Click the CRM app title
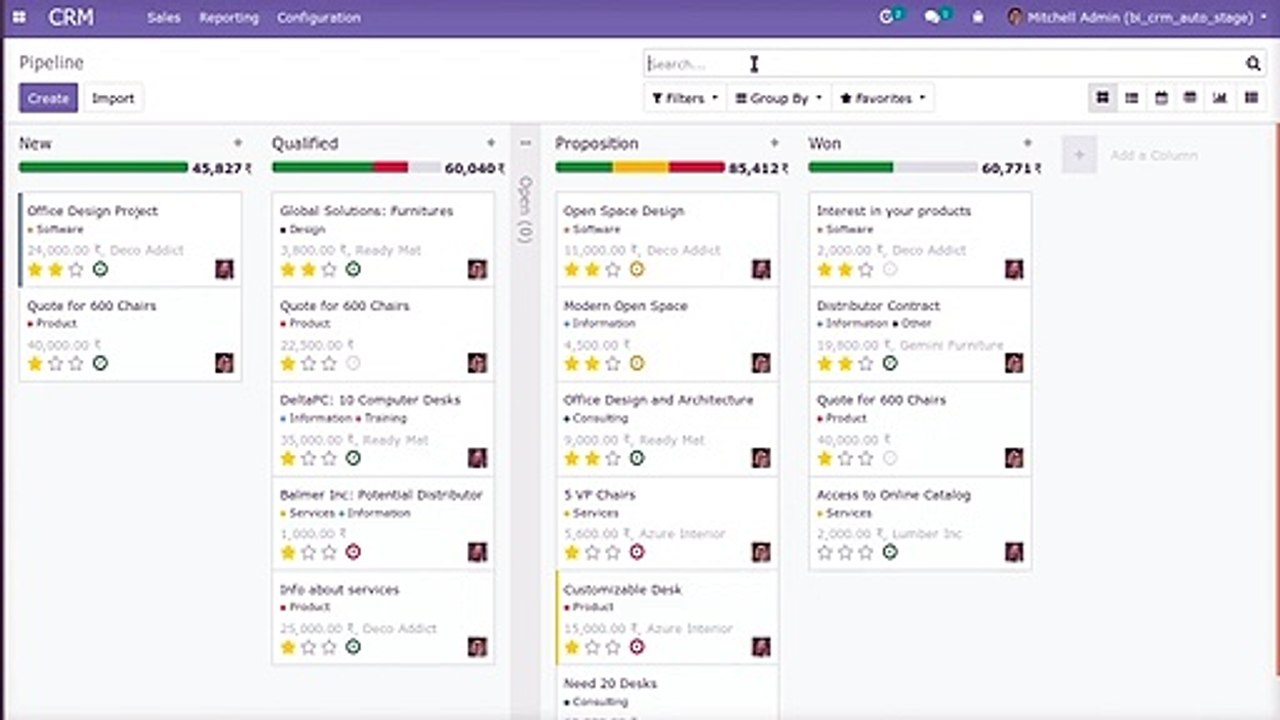 71,17
